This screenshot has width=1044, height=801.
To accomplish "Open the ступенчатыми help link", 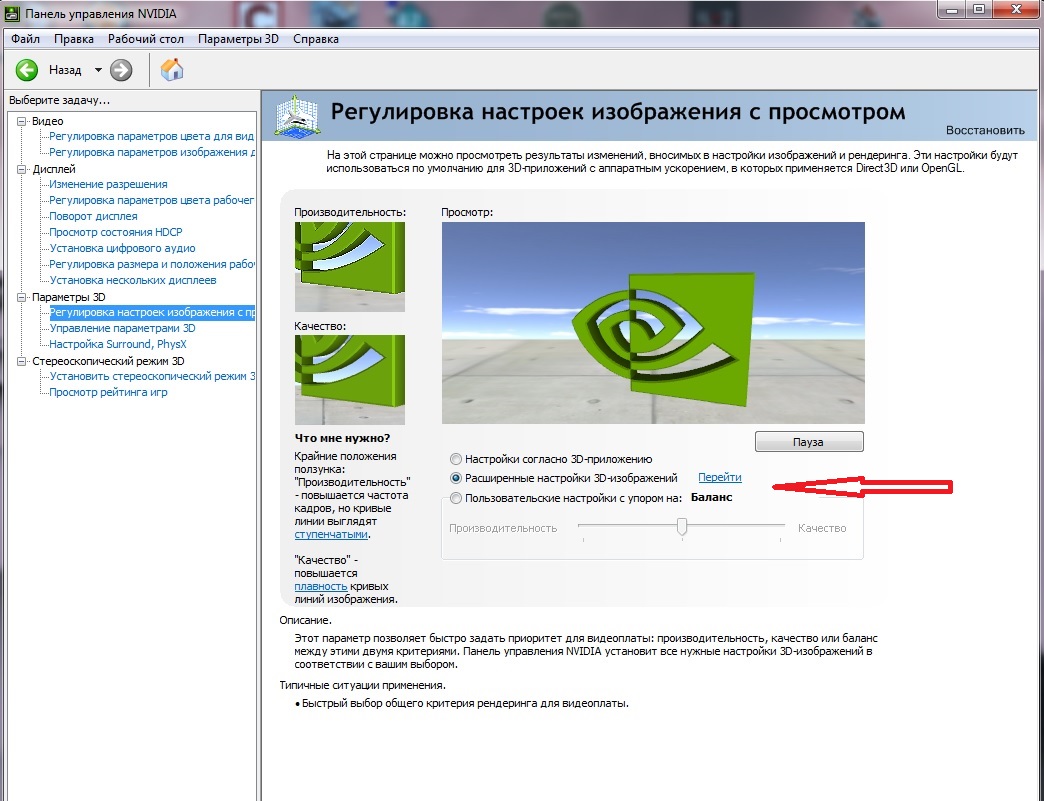I will pyautogui.click(x=331, y=534).
